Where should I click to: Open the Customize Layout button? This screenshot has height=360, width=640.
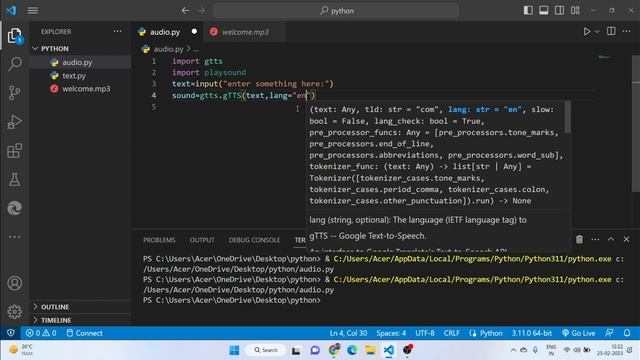[x=576, y=11]
